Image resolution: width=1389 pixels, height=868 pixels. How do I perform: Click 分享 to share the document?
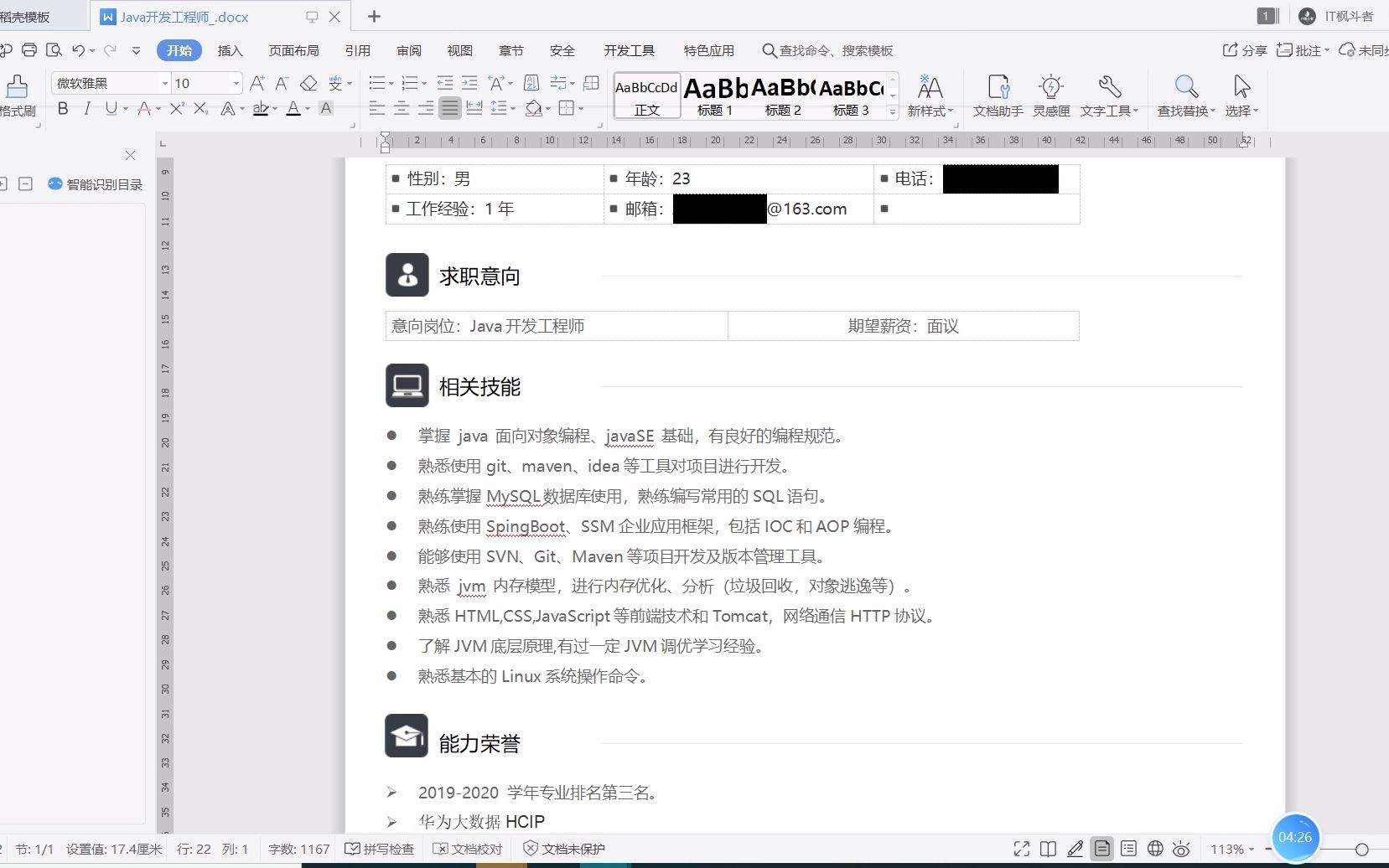coord(1246,50)
